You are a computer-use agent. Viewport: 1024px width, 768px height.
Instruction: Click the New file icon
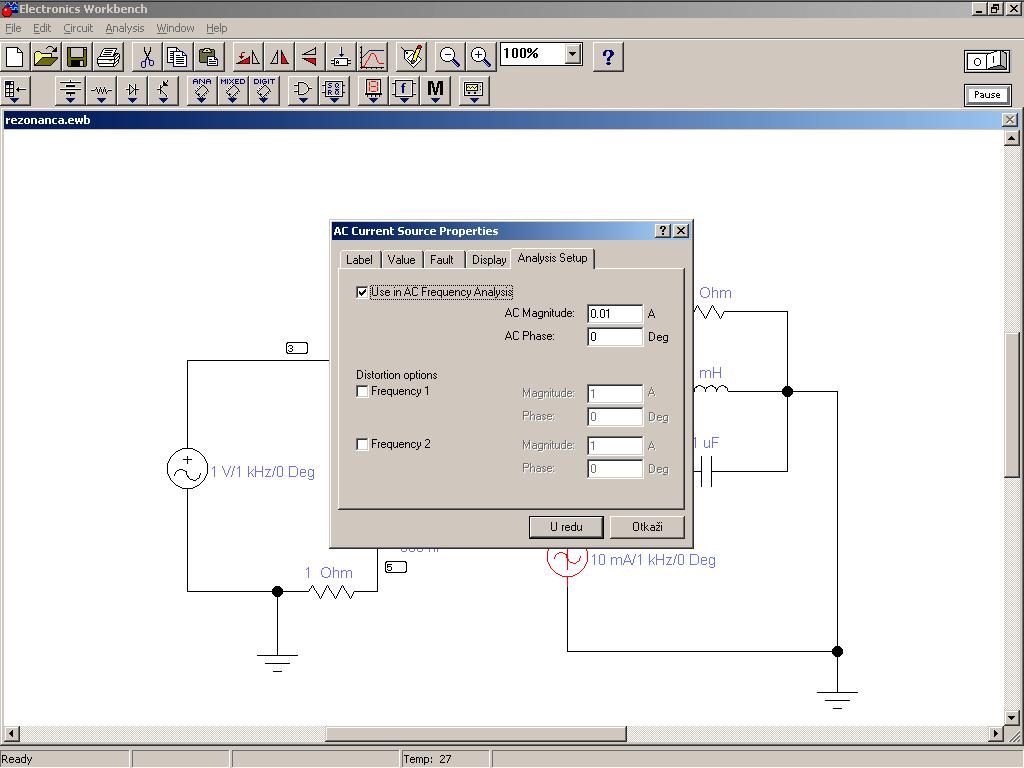[x=15, y=57]
